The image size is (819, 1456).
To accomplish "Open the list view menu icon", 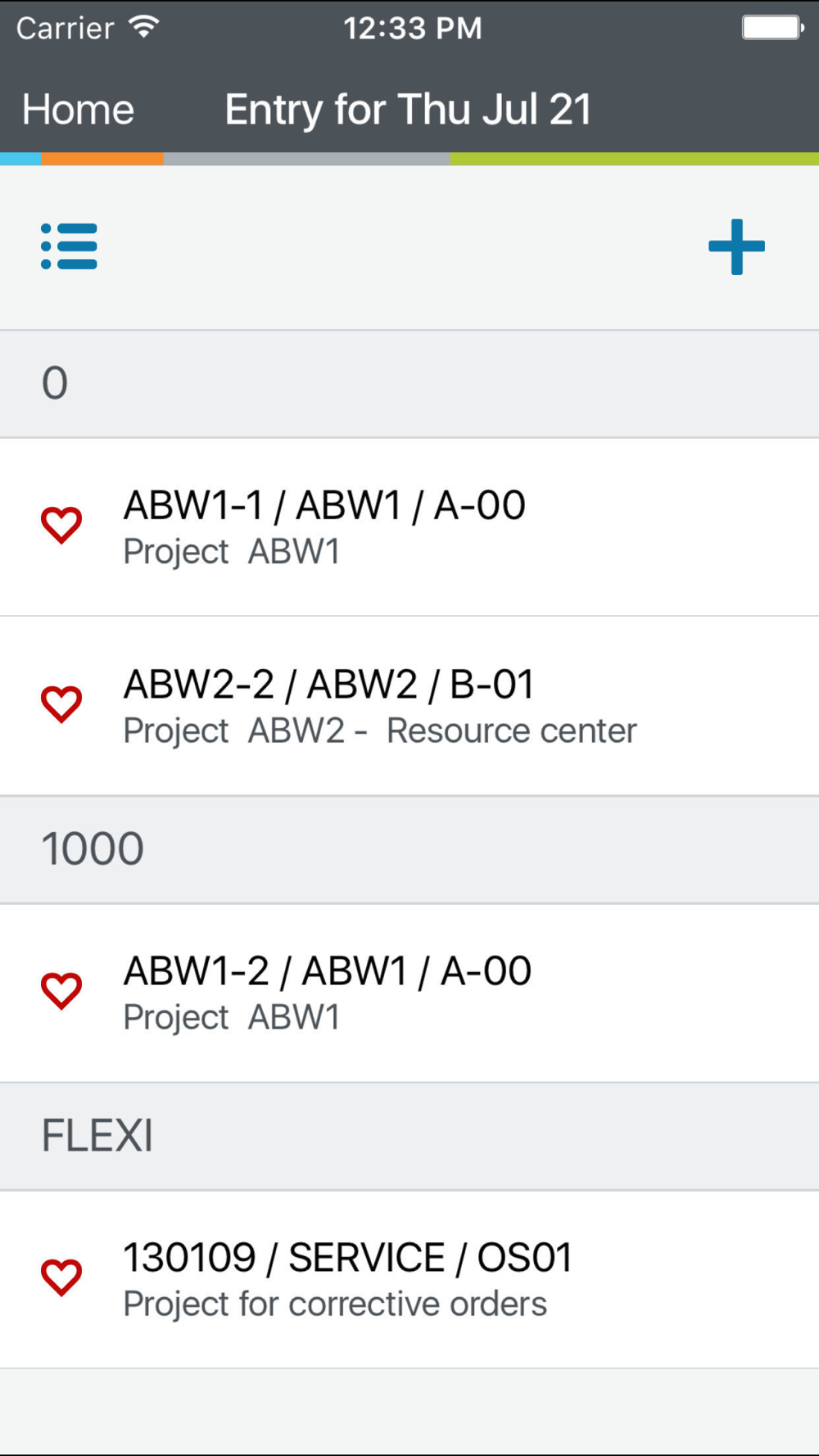I will [69, 246].
